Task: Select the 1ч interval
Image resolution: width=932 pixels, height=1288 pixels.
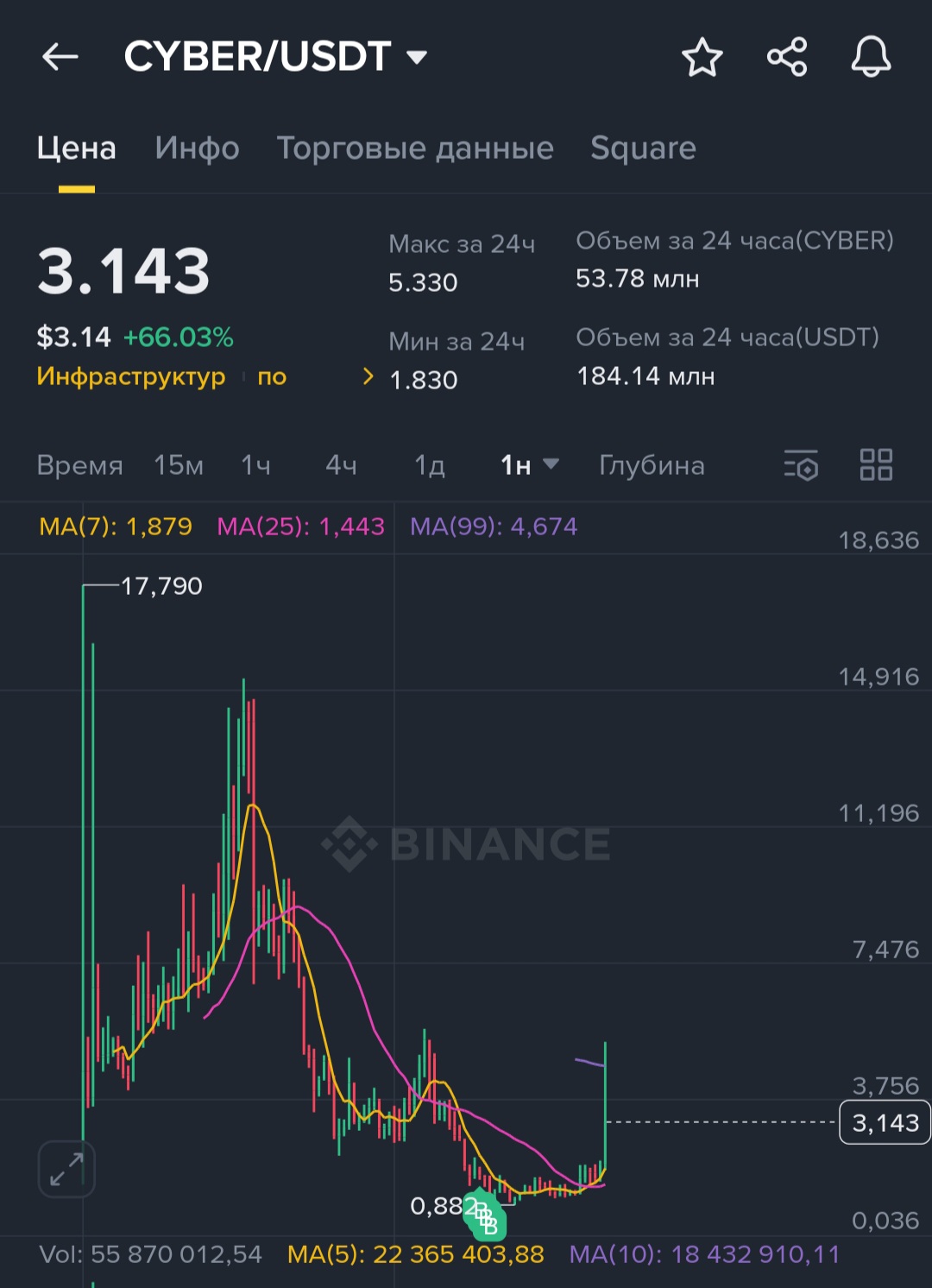Action: (x=255, y=465)
